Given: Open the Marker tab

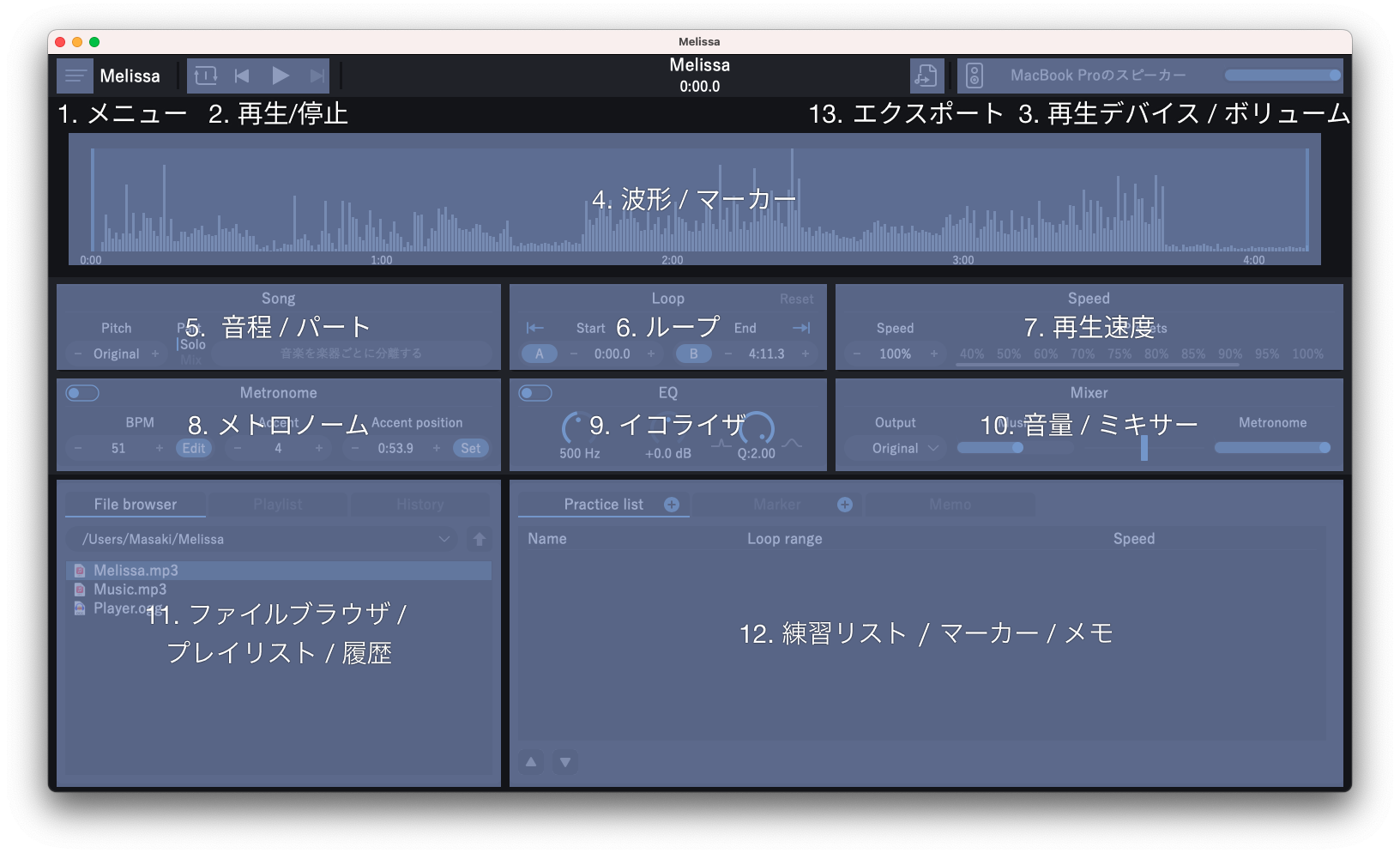Looking at the screenshot, I should [x=777, y=505].
